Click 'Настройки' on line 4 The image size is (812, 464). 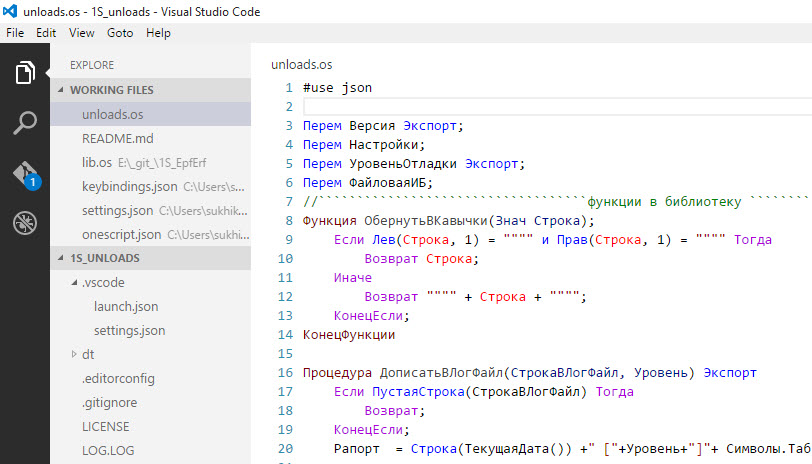click(x=383, y=145)
